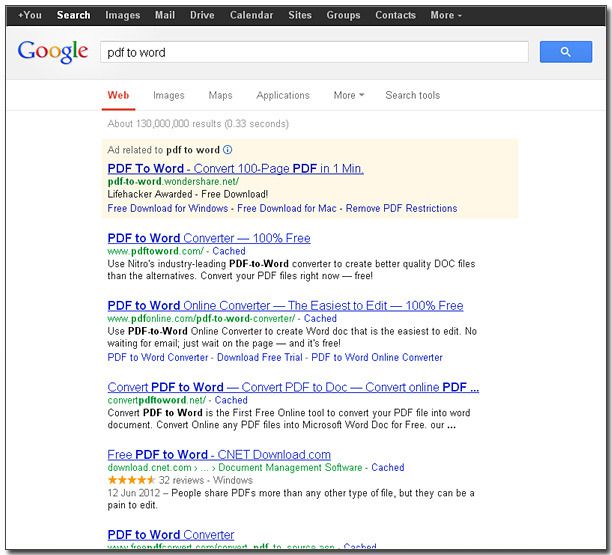Switch to the Maps results tab
The width and height of the screenshot is (612, 555).
pyautogui.click(x=221, y=95)
